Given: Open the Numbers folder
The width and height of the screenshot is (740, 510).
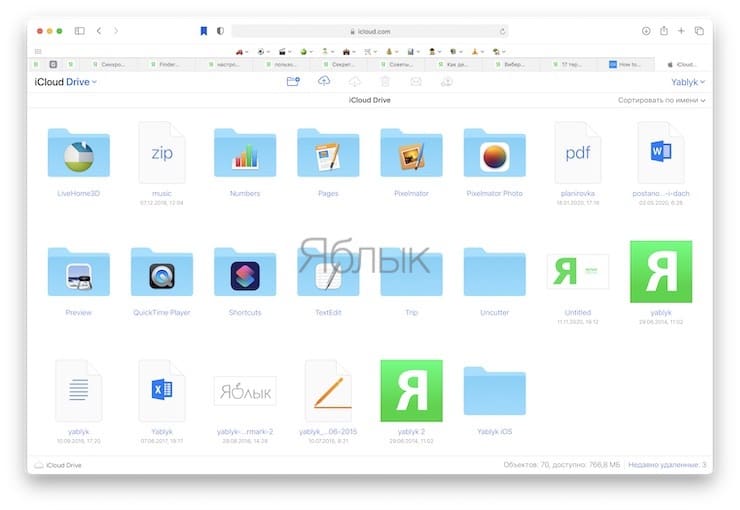Looking at the screenshot, I should 245,152.
